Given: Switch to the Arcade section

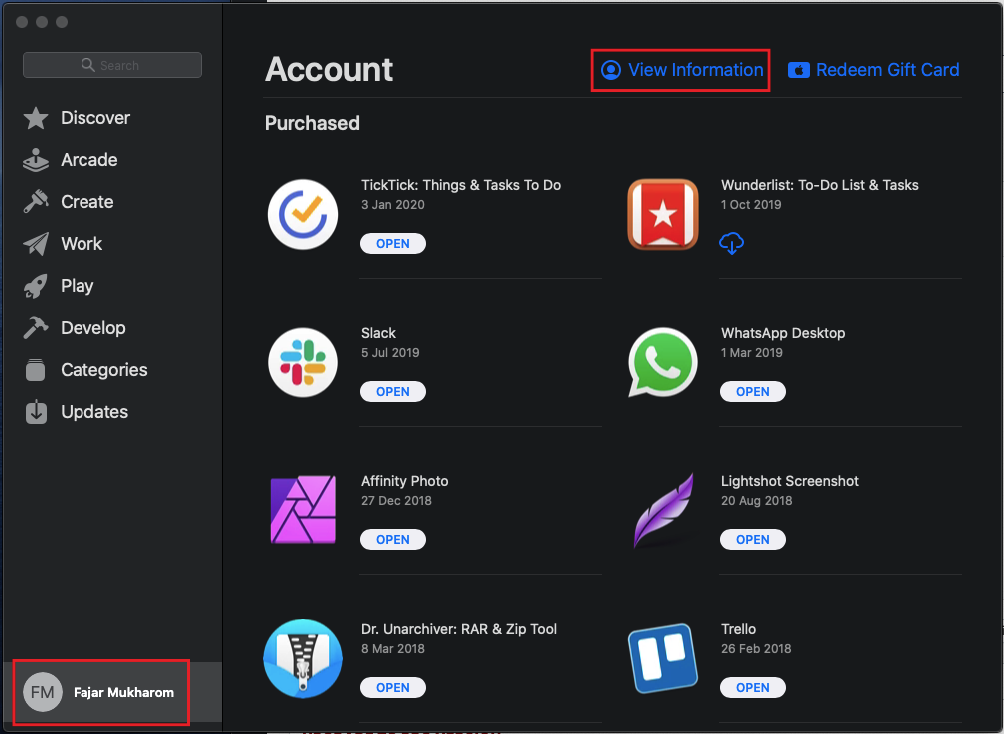Looking at the screenshot, I should tap(89, 160).
